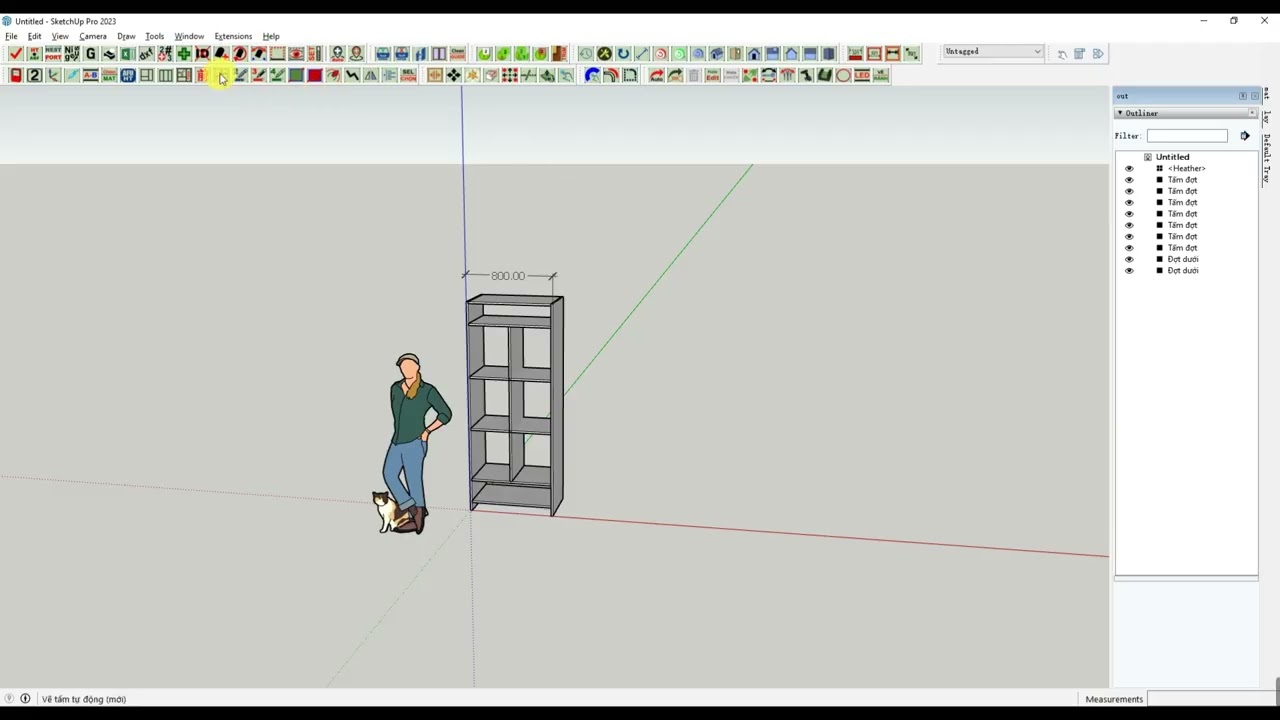
Task: Hide the first Đợt dưới item
Action: [x=1129, y=259]
